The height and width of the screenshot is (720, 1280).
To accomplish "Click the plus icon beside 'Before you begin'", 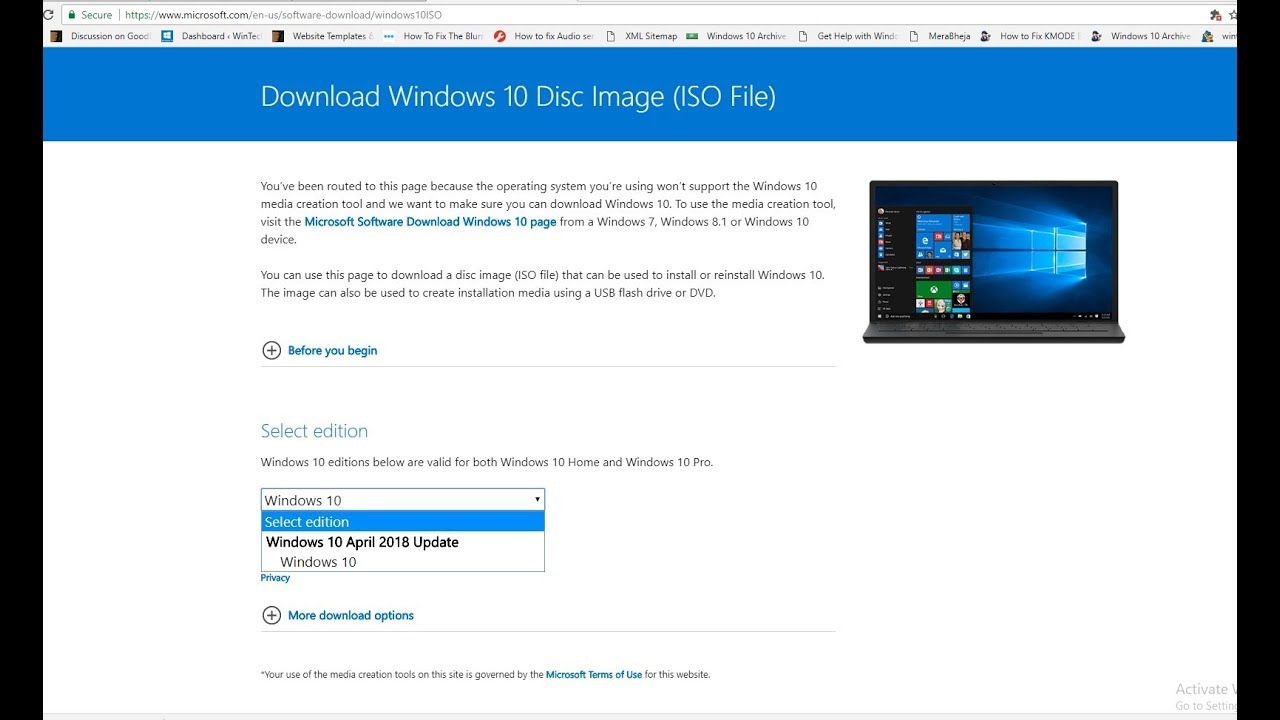I will point(271,350).
